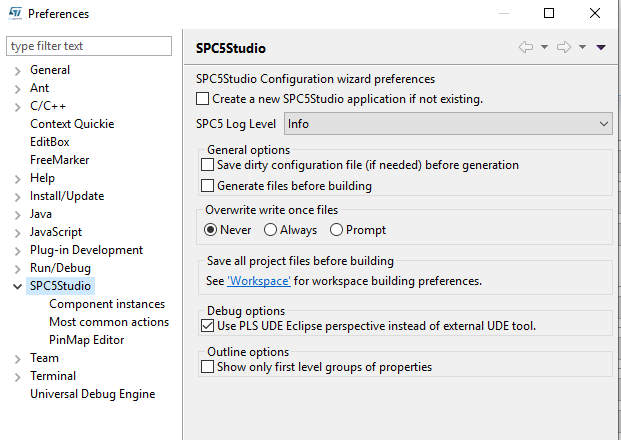Select the SPC5Studio tree item
This screenshot has width=621, height=440.
coord(61,286)
